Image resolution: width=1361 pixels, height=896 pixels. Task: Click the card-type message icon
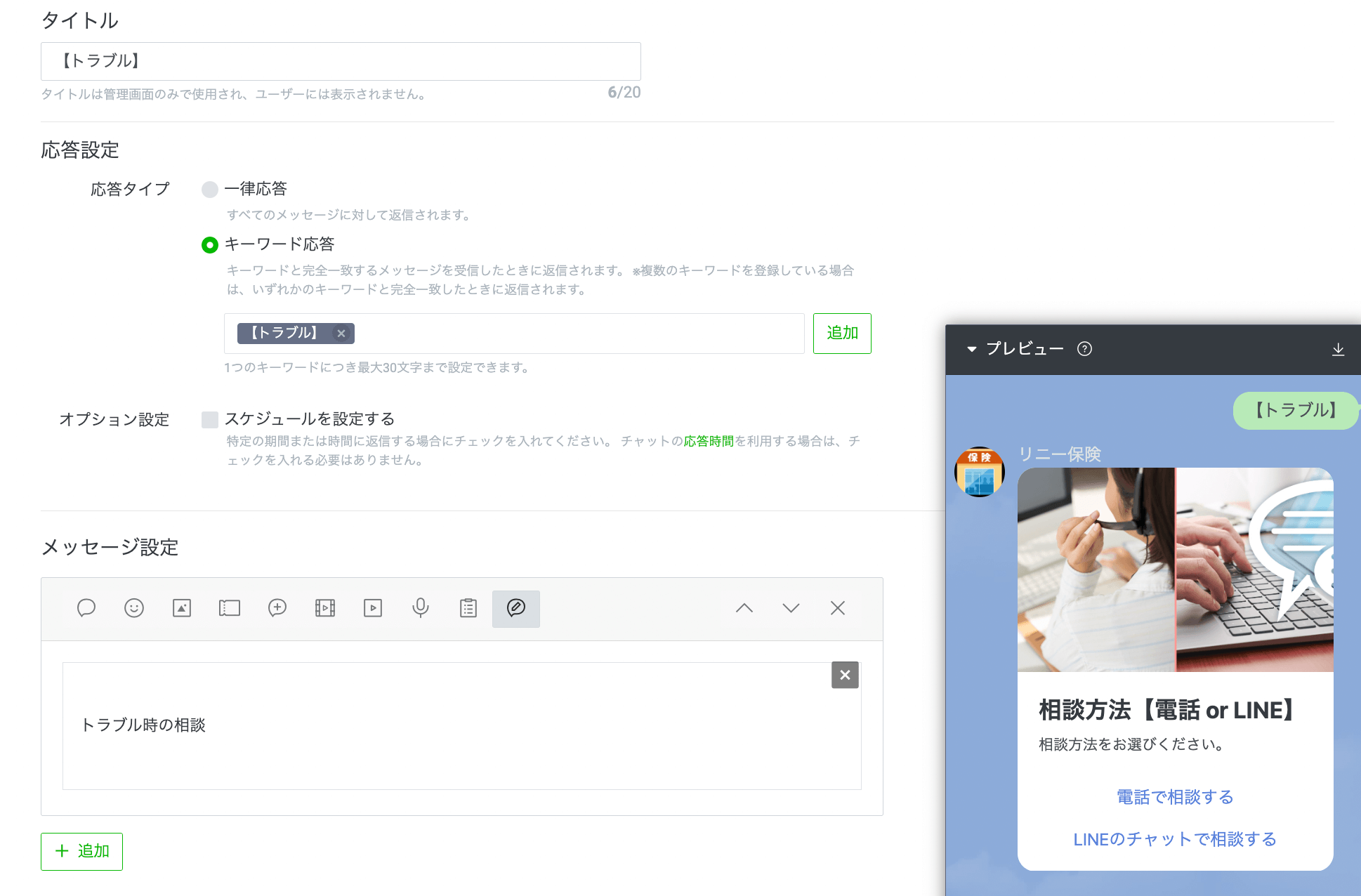[x=516, y=608]
